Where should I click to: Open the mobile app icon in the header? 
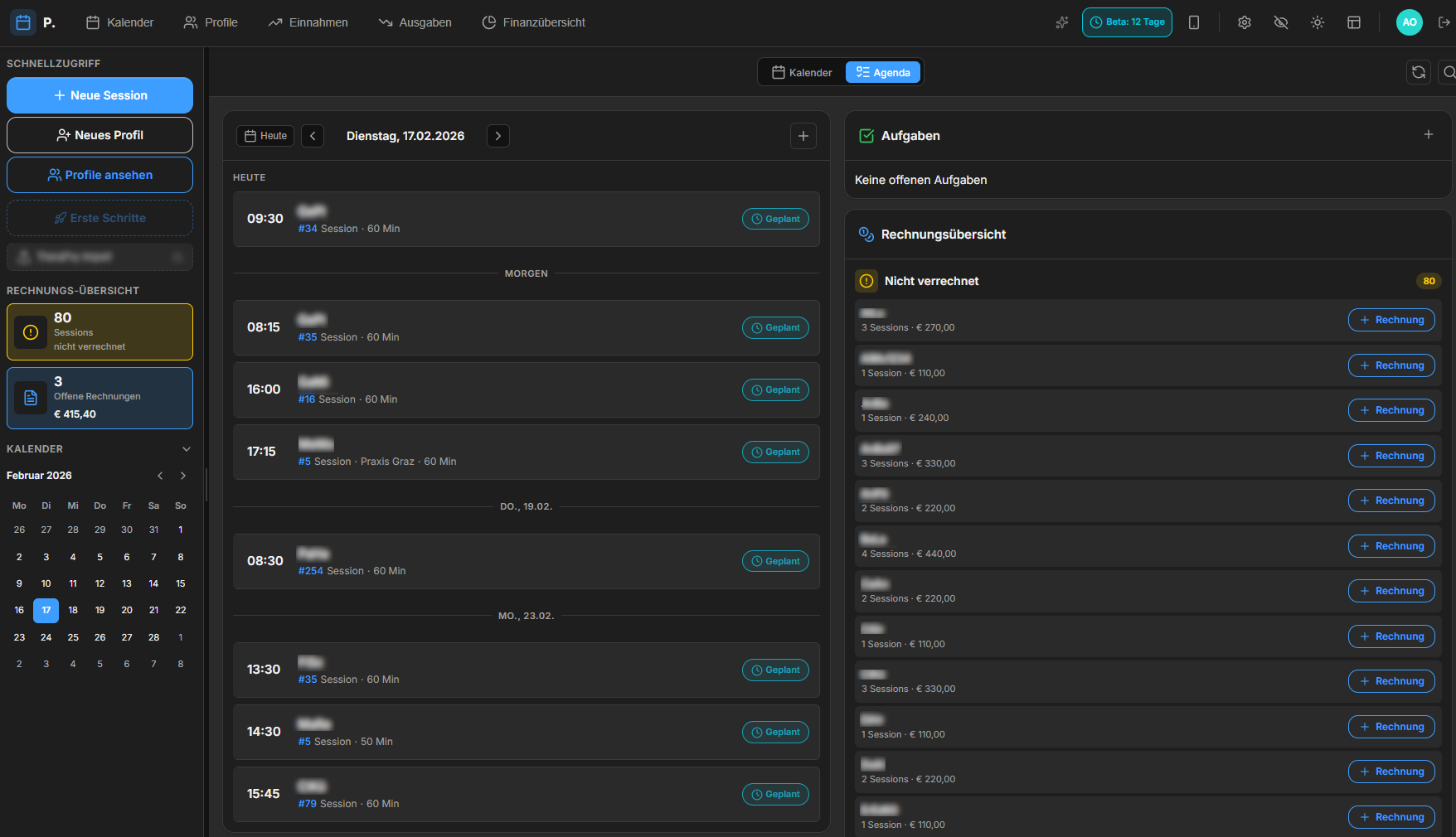click(1195, 22)
